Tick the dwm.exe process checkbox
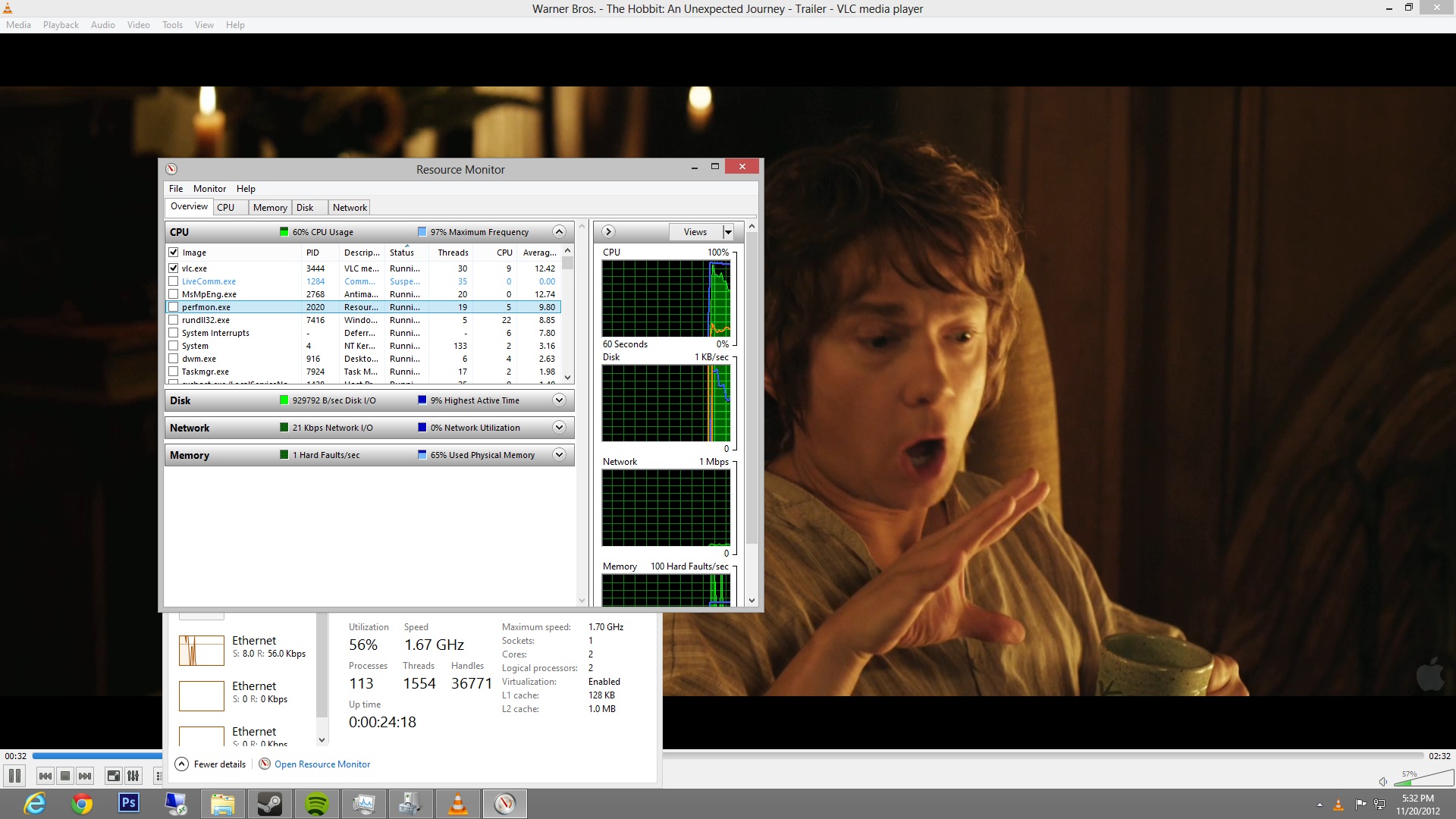Viewport: 1456px width, 819px height. tap(174, 359)
